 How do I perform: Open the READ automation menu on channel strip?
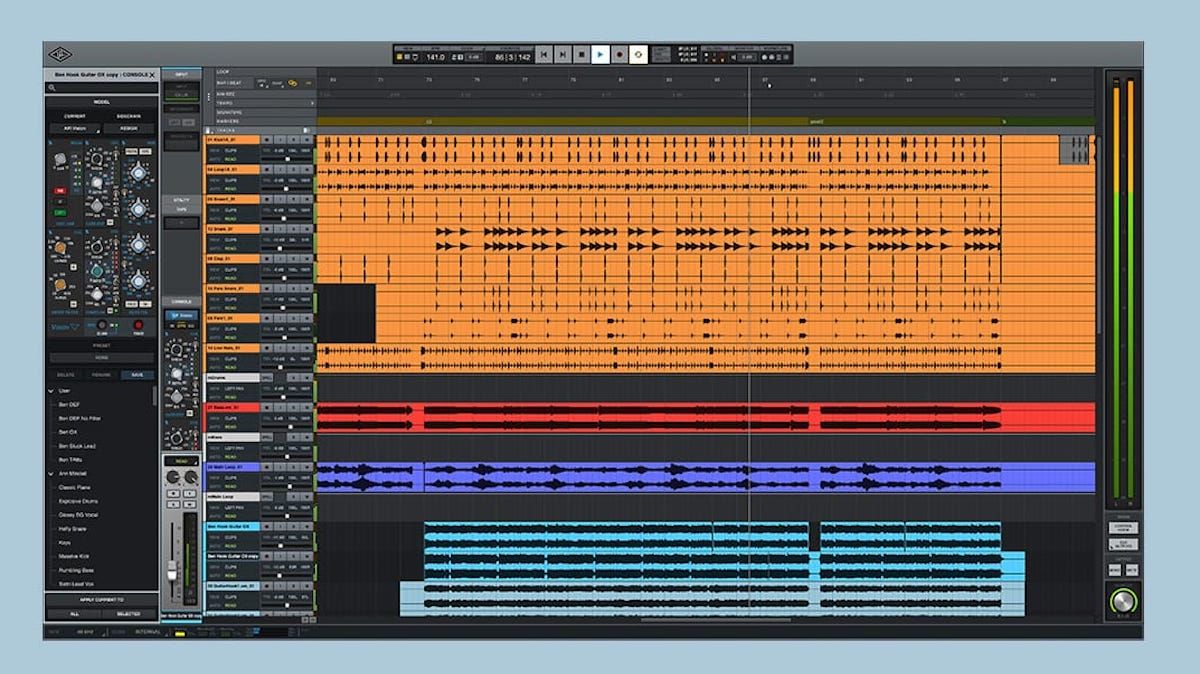point(181,461)
